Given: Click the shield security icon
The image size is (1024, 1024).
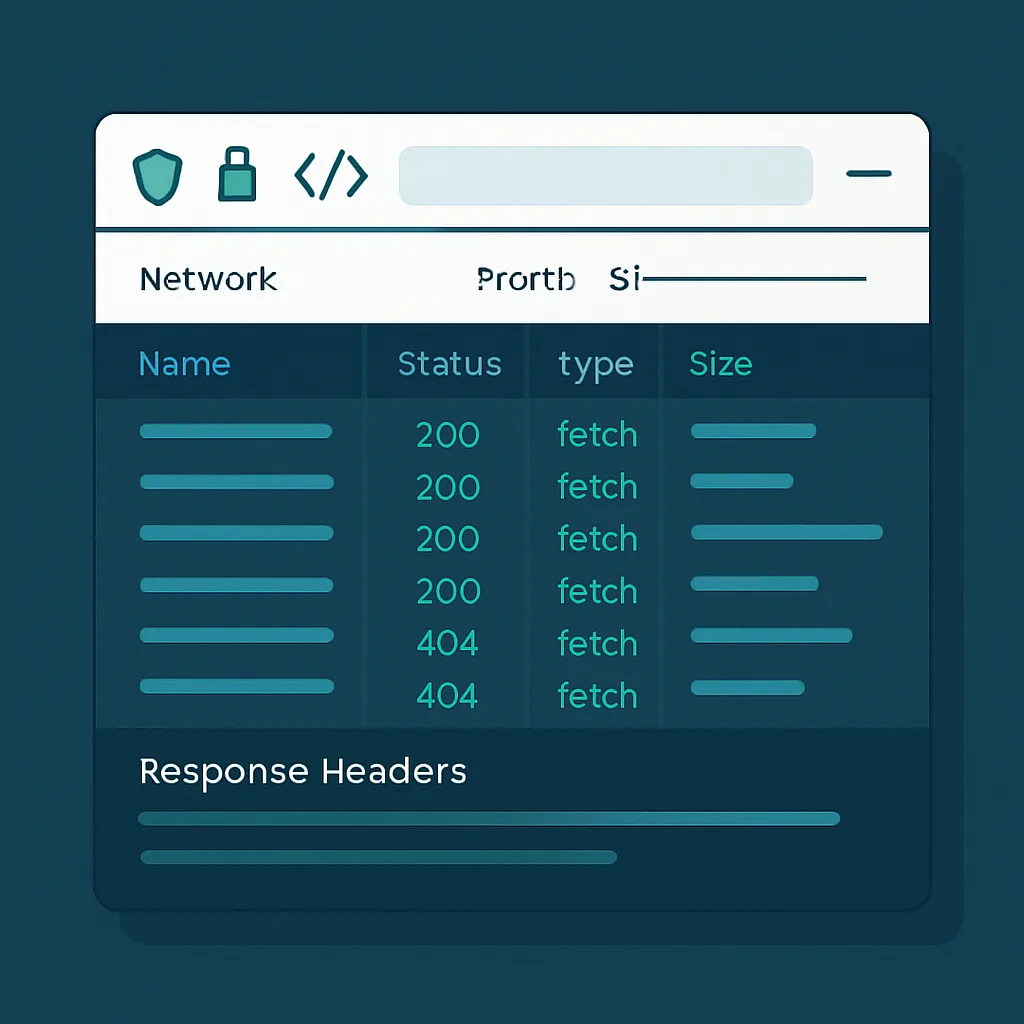Looking at the screenshot, I should (157, 177).
